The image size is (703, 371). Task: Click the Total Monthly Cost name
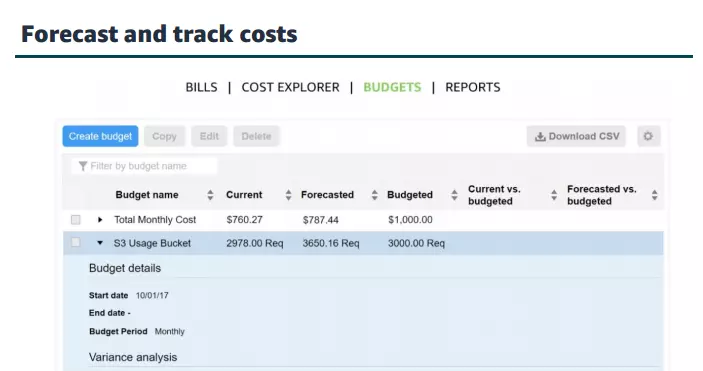pos(155,220)
